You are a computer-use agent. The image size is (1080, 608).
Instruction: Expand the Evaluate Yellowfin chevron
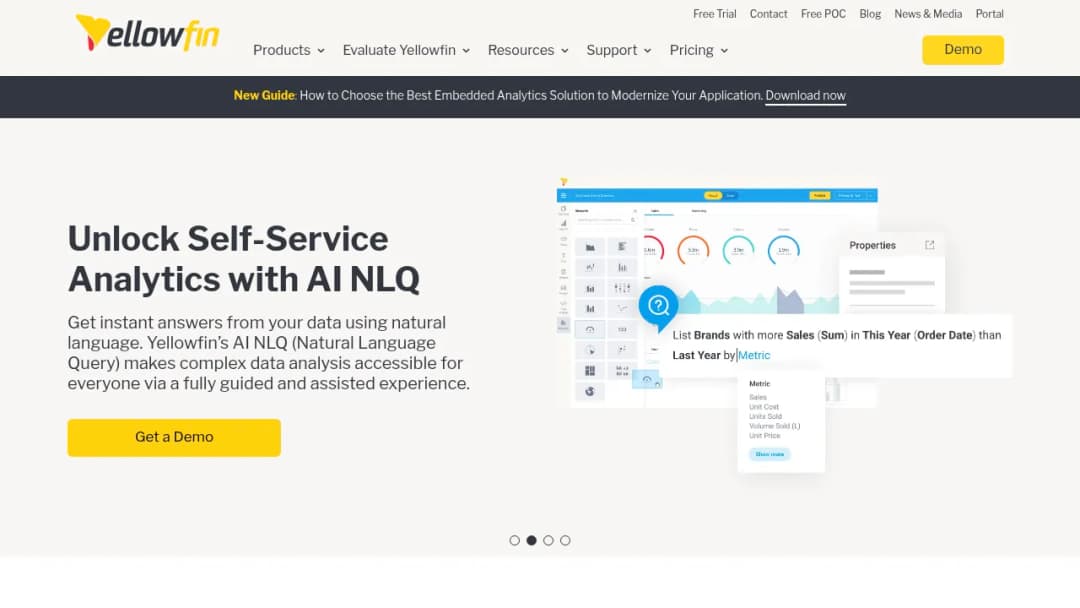coord(466,51)
